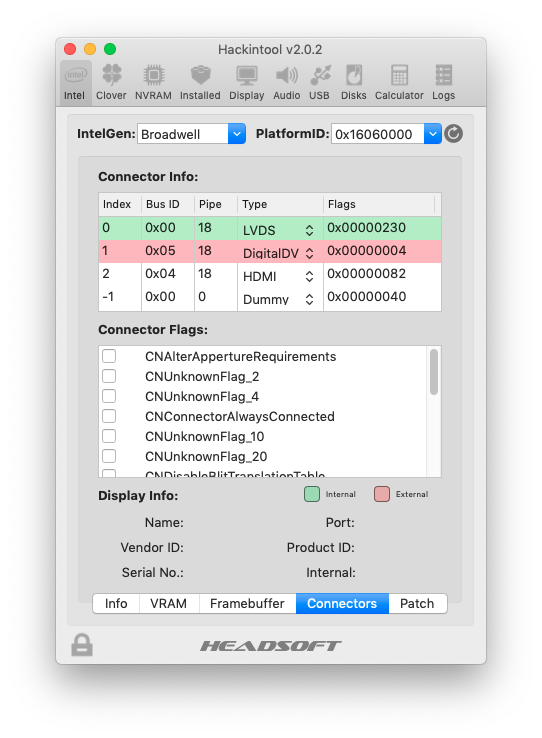
Task: Open the Display toolbar section
Action: tap(247, 83)
